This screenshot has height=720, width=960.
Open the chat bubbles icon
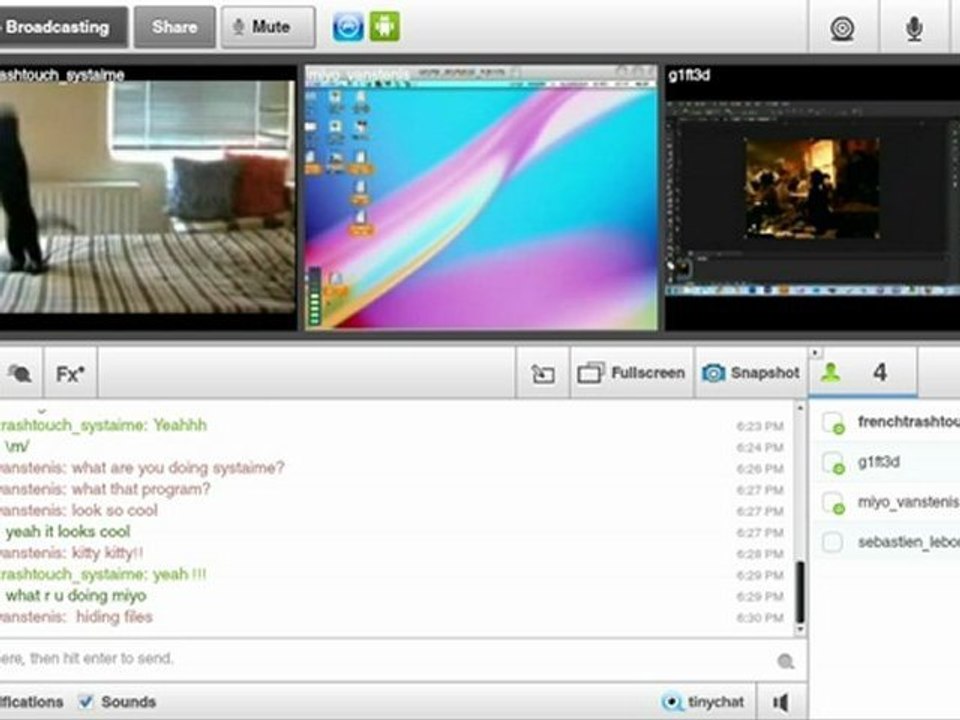click(20, 373)
